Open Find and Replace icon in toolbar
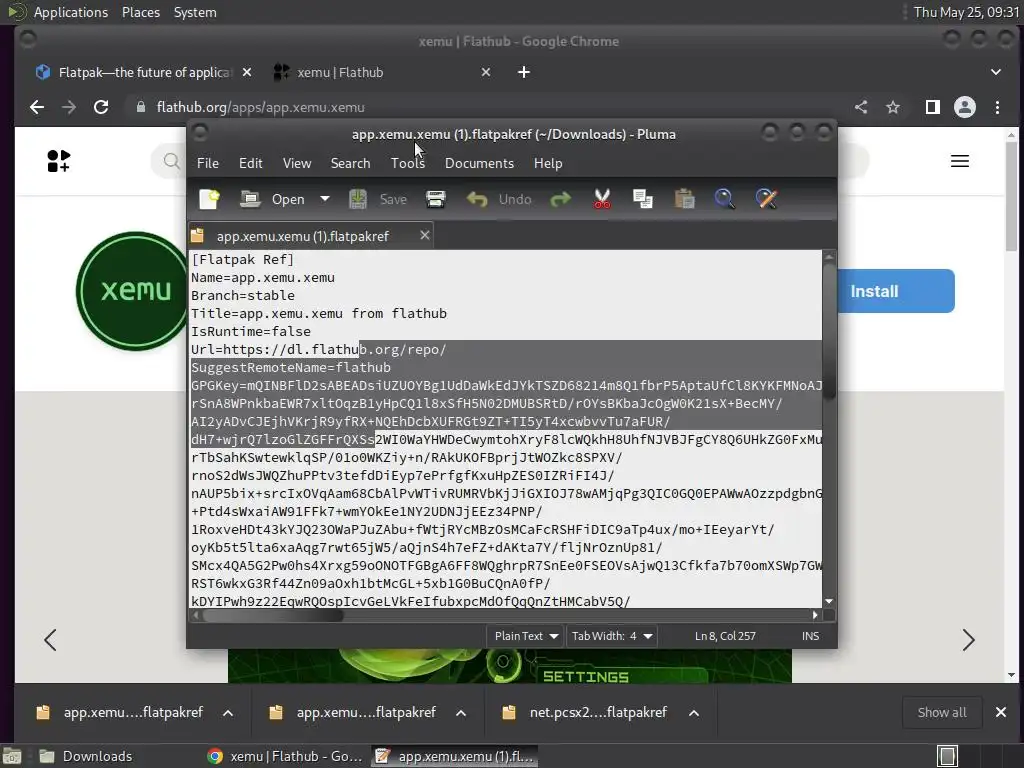The image size is (1024, 768). (766, 199)
